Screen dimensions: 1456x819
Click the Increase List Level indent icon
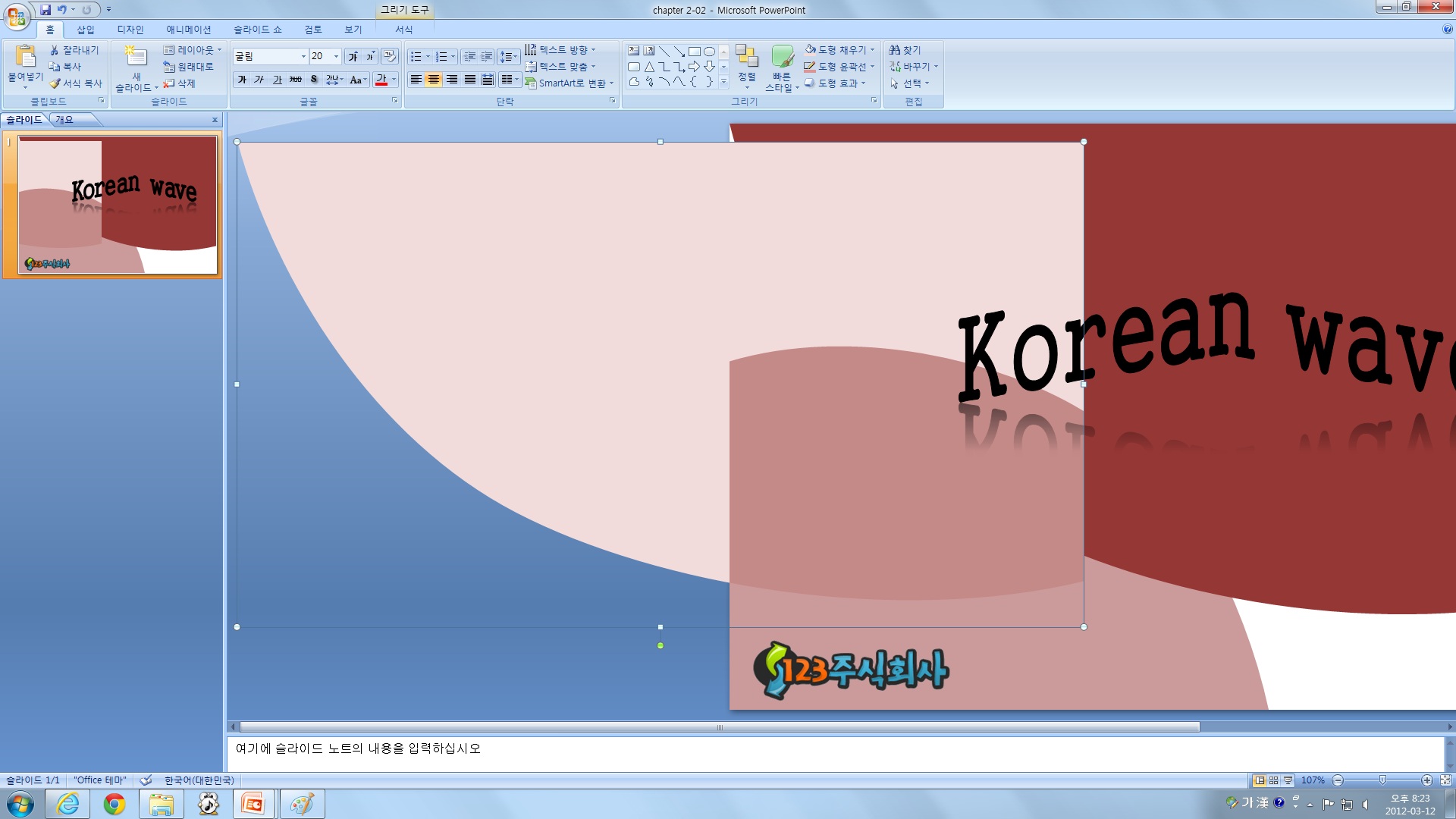(487, 57)
